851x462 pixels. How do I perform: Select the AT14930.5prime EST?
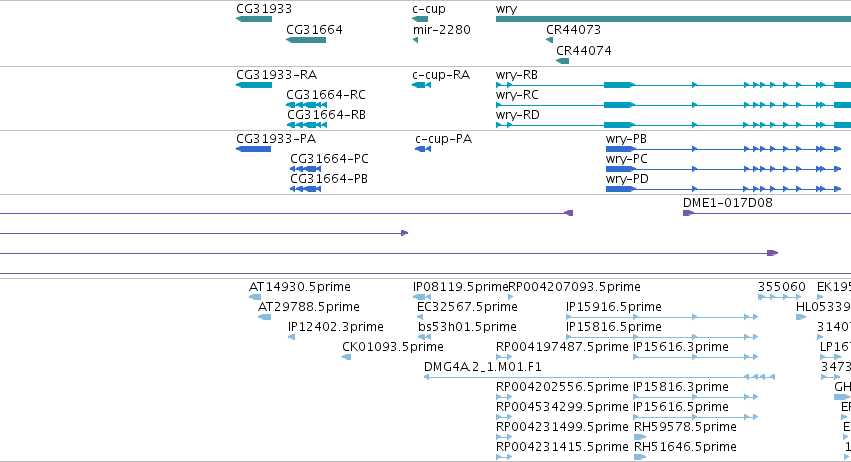pos(255,297)
